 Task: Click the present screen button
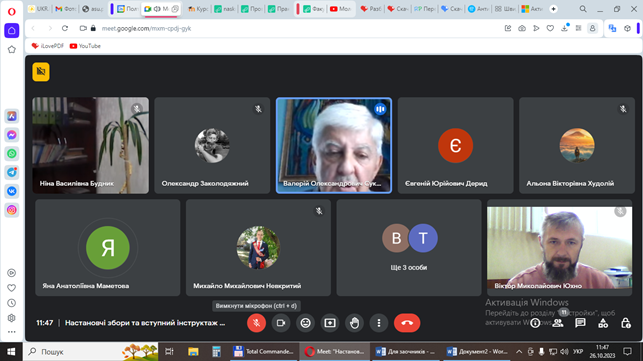tap(330, 323)
